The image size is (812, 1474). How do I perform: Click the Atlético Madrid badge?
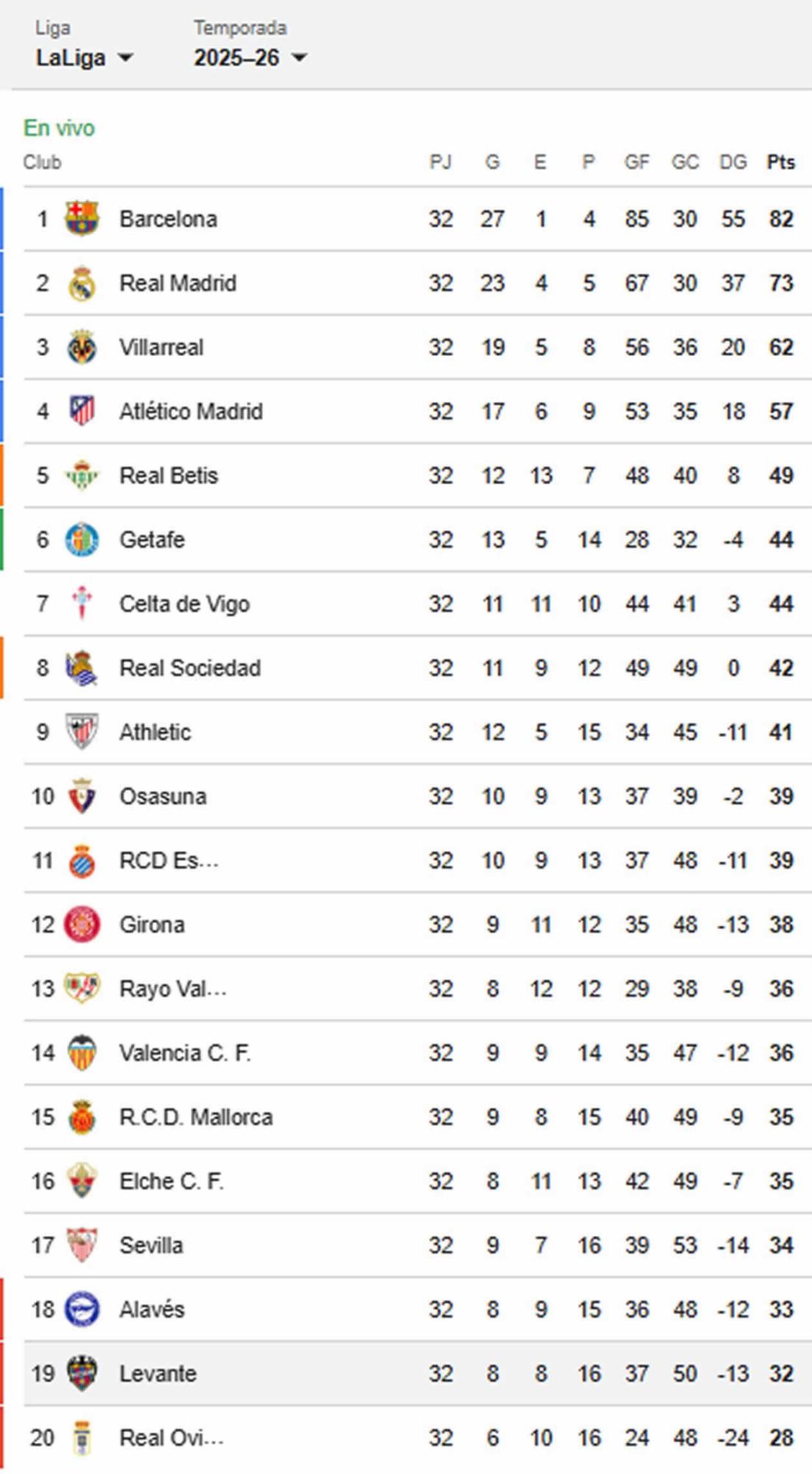pyautogui.click(x=81, y=411)
